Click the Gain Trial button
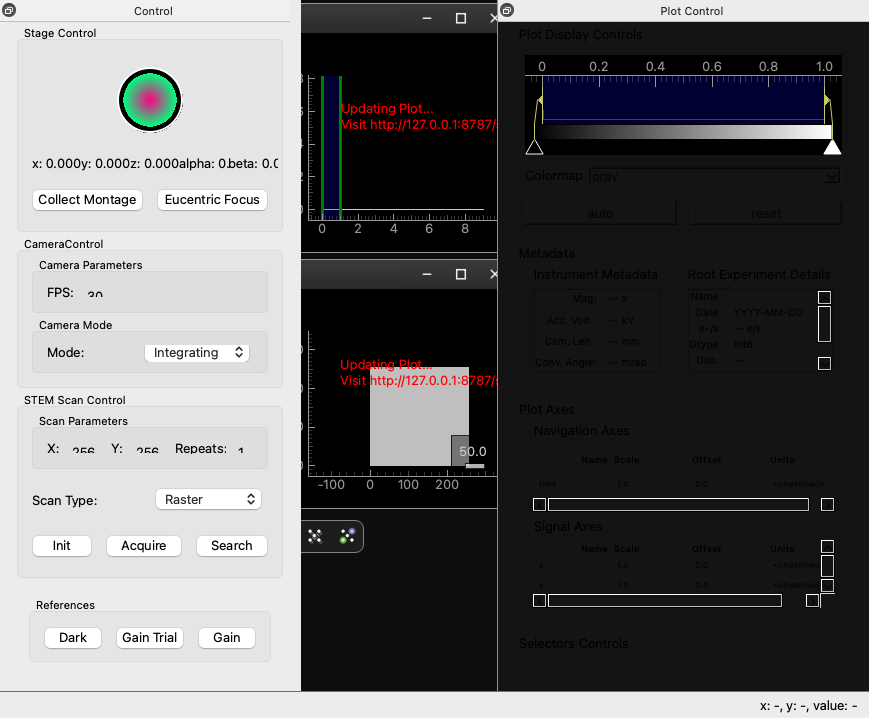Screen dimensions: 869x718 coord(150,638)
